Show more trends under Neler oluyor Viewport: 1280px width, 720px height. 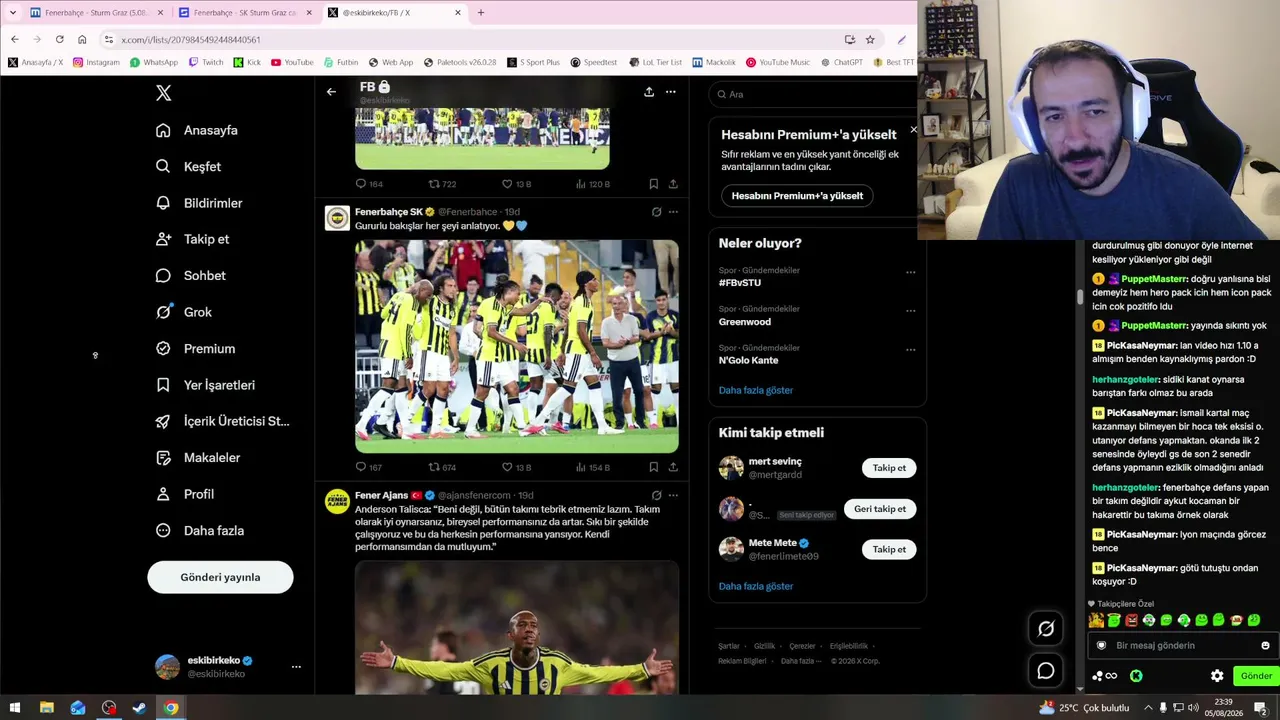pos(756,390)
